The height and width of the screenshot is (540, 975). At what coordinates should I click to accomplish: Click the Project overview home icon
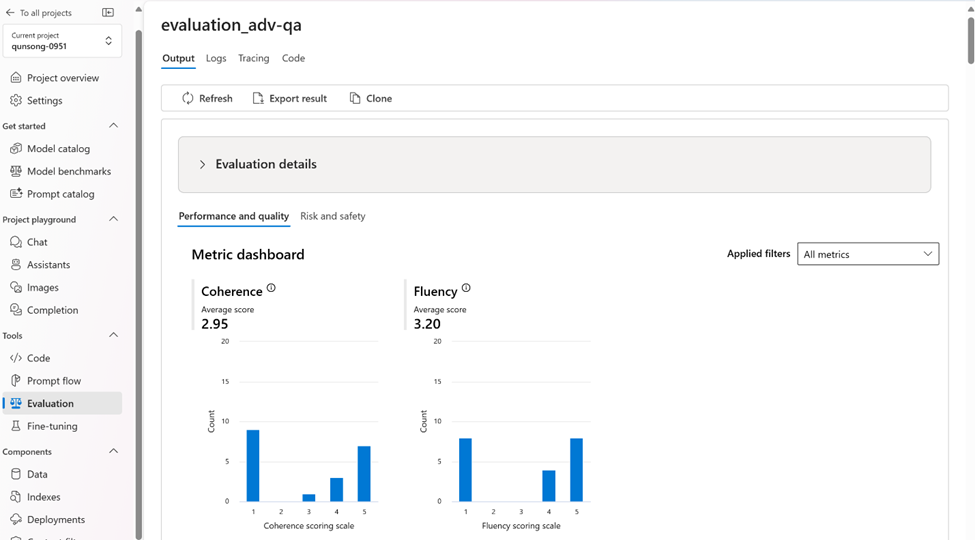point(16,78)
